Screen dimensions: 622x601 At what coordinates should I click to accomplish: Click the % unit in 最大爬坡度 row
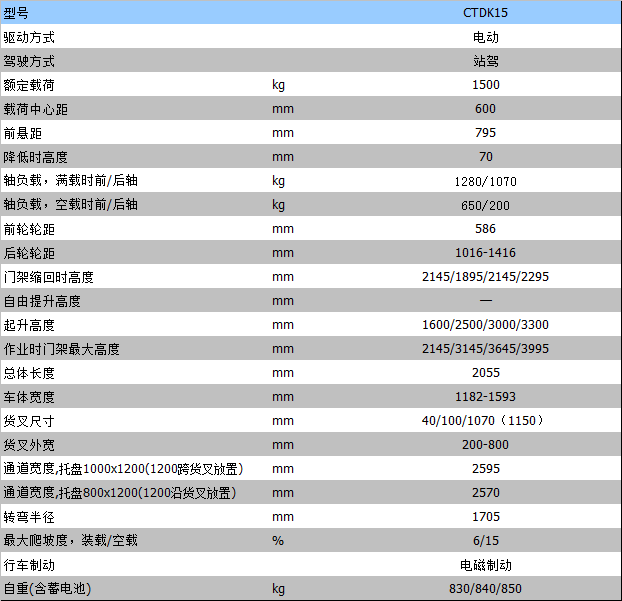tap(278, 541)
